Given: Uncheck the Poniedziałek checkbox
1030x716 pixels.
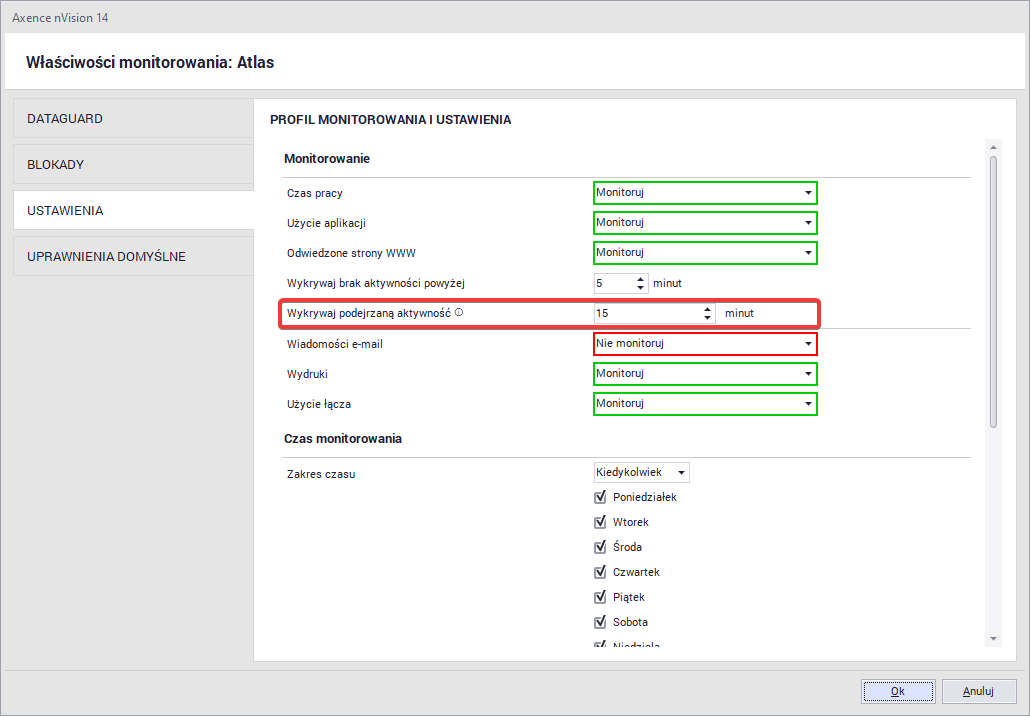Looking at the screenshot, I should tap(601, 497).
